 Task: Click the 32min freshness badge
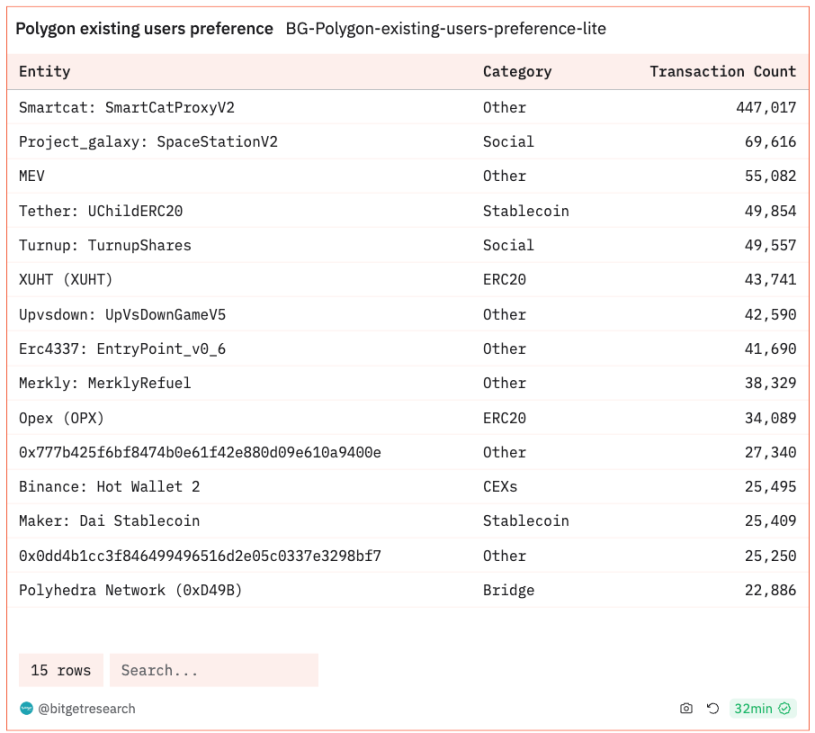[x=754, y=708]
